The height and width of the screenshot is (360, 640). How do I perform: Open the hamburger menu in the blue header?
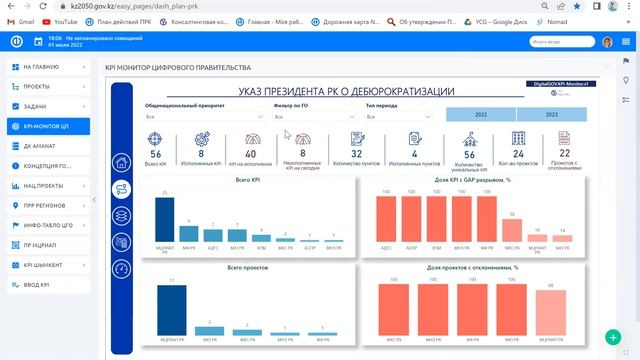(x=626, y=42)
